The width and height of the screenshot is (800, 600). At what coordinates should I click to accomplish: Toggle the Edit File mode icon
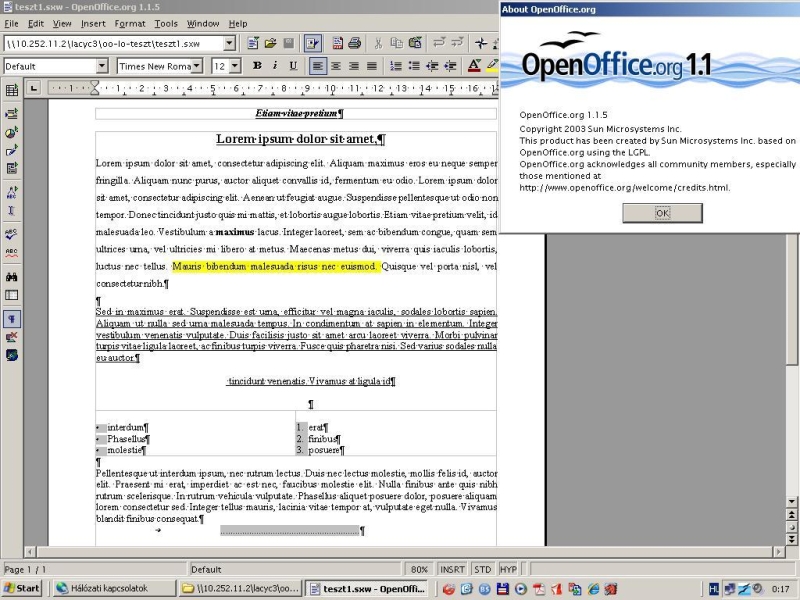click(312, 43)
